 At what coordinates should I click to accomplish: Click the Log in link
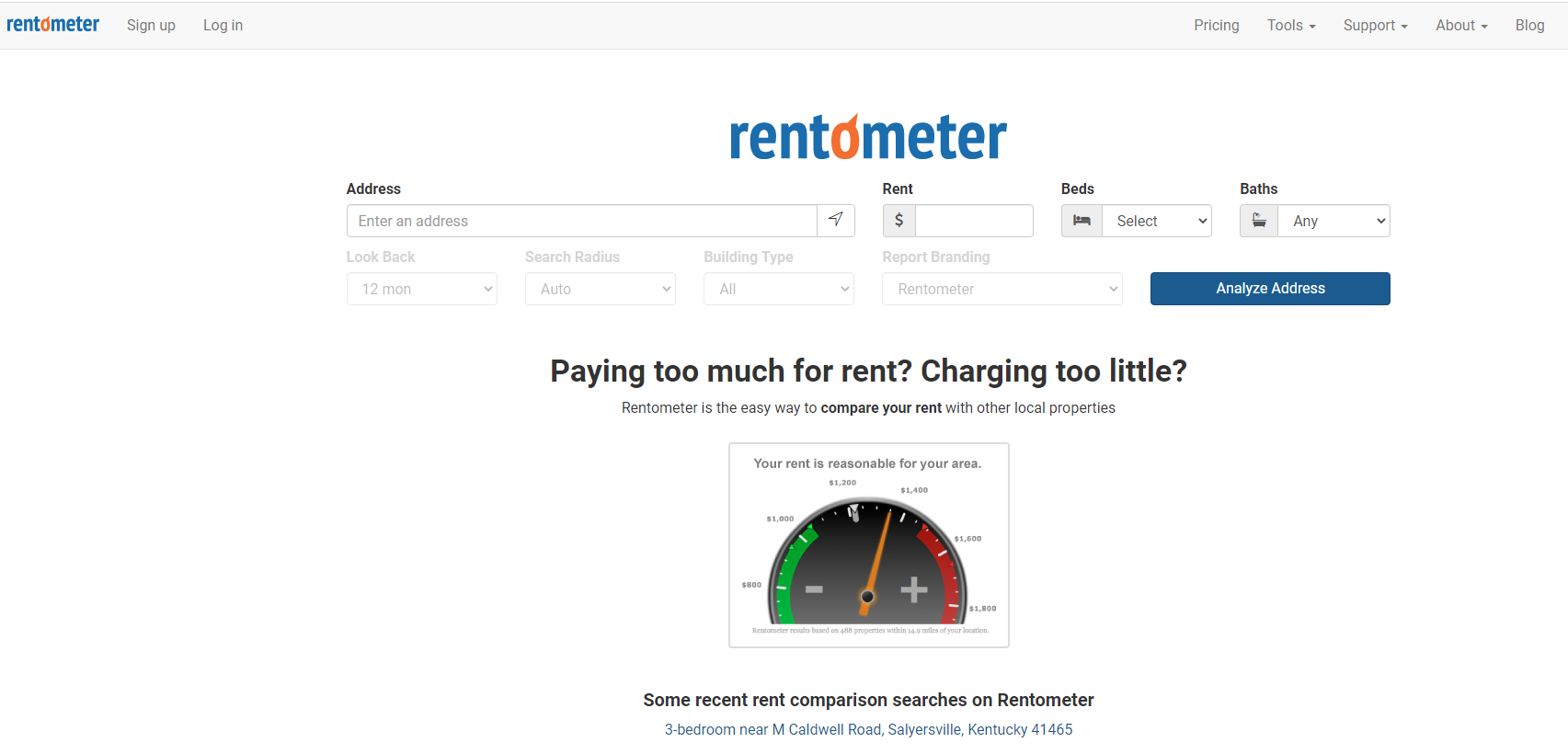coord(223,26)
